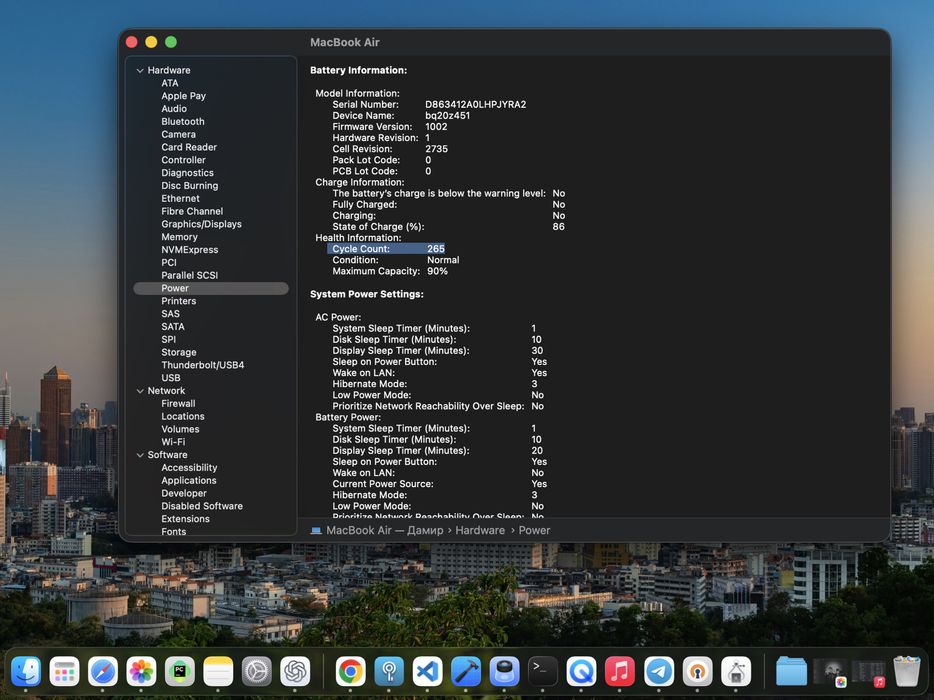This screenshot has width=934, height=700.
Task: Launch PyCharm from the dock
Action: click(x=180, y=671)
